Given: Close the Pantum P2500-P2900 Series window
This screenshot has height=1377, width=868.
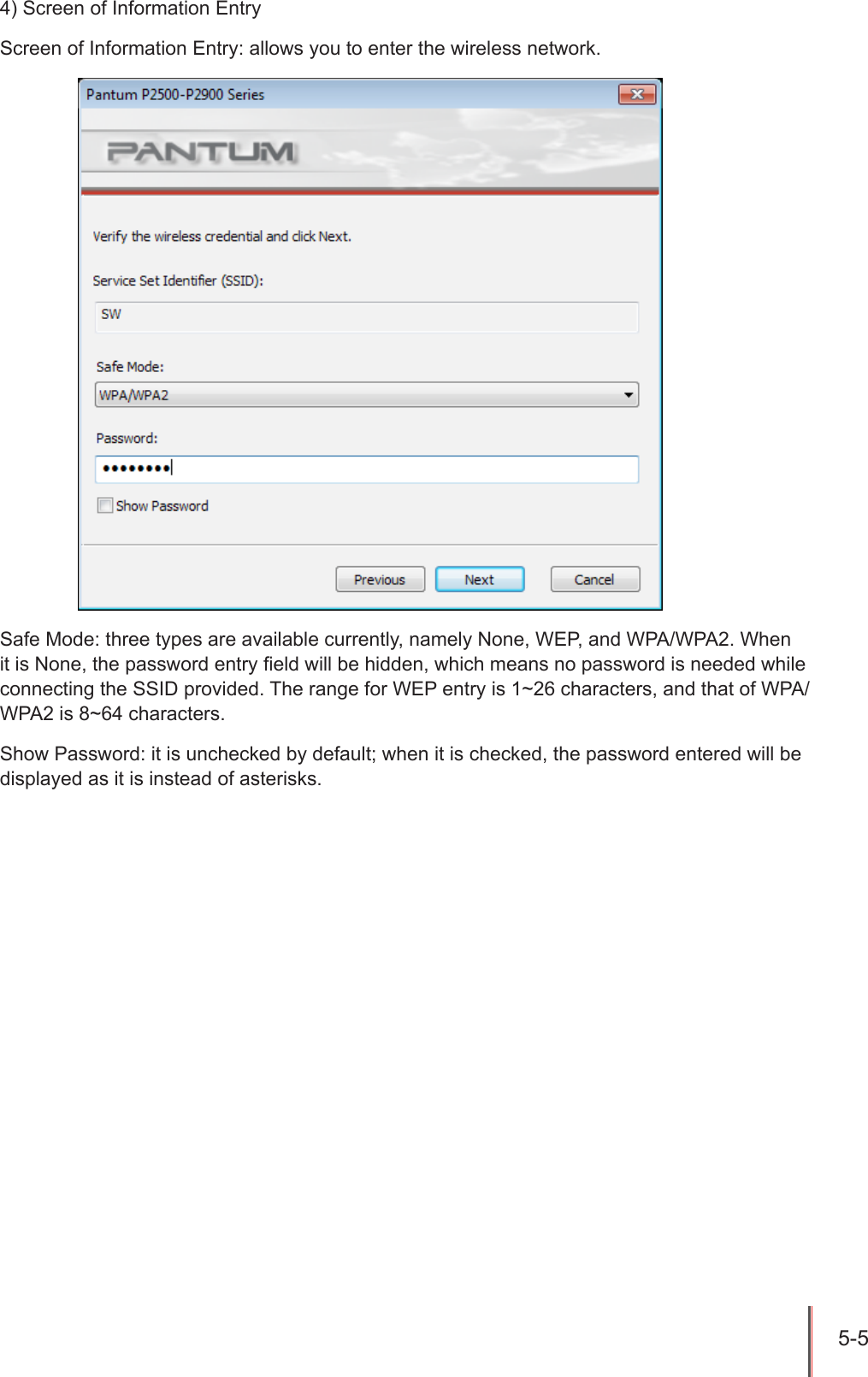Looking at the screenshot, I should click(637, 94).
